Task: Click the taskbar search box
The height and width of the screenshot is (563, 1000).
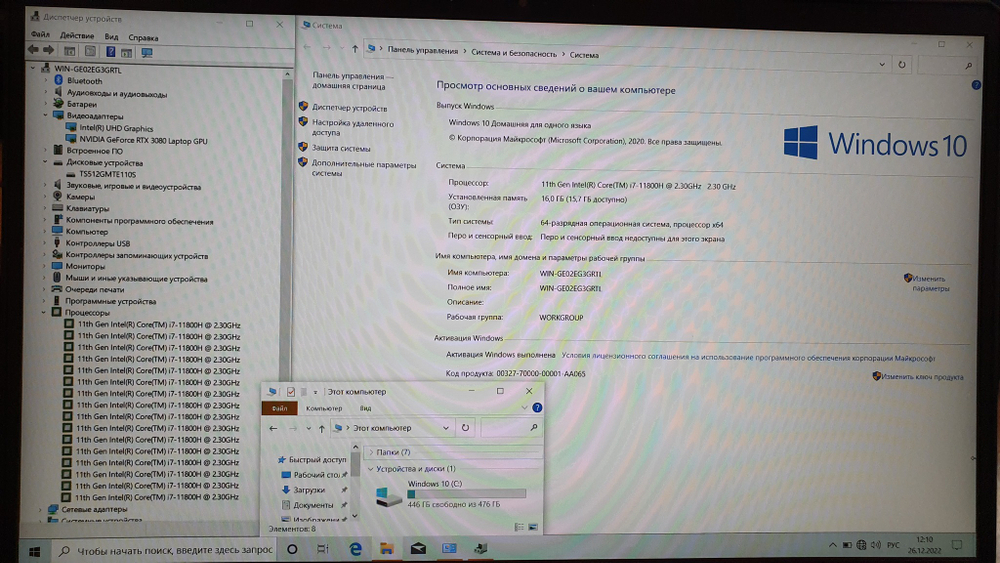Action: coord(165,550)
